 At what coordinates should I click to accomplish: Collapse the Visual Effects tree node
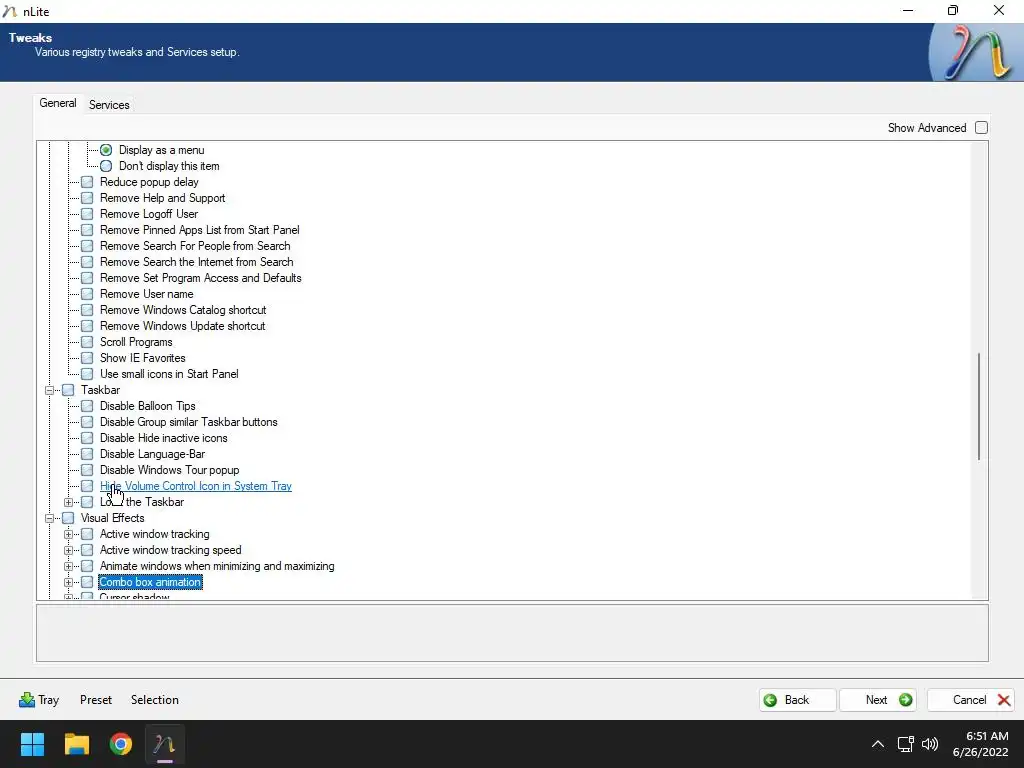(x=49, y=518)
